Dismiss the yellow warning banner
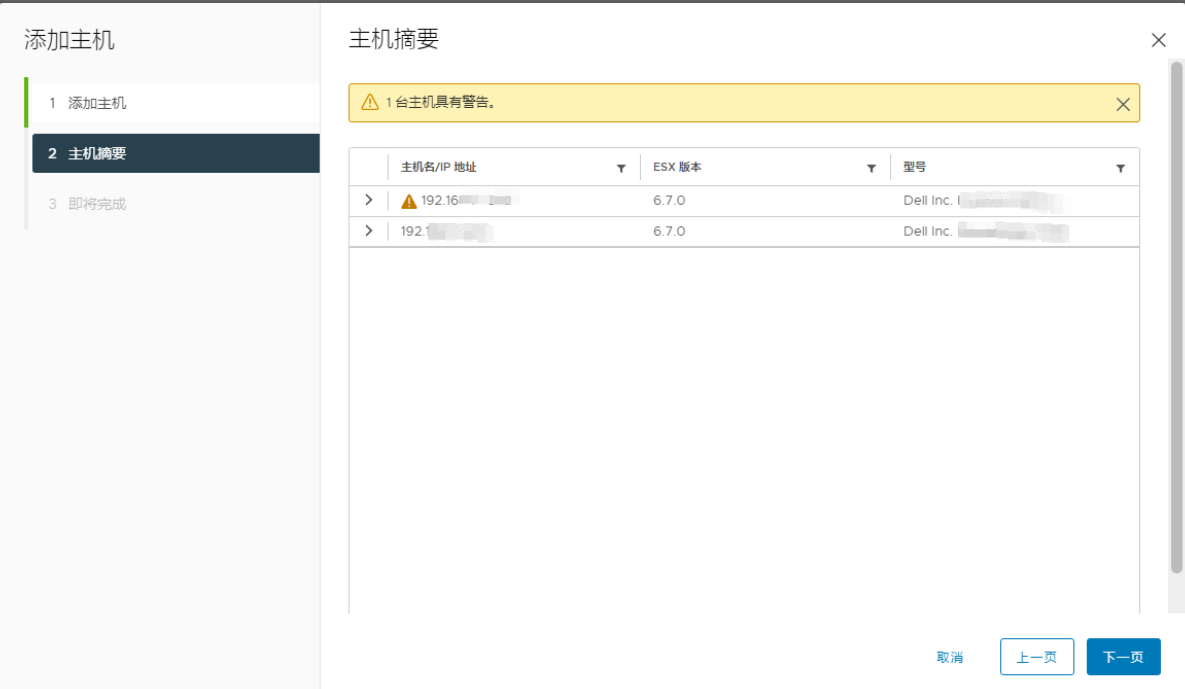The image size is (1185, 689). pyautogui.click(x=1123, y=104)
